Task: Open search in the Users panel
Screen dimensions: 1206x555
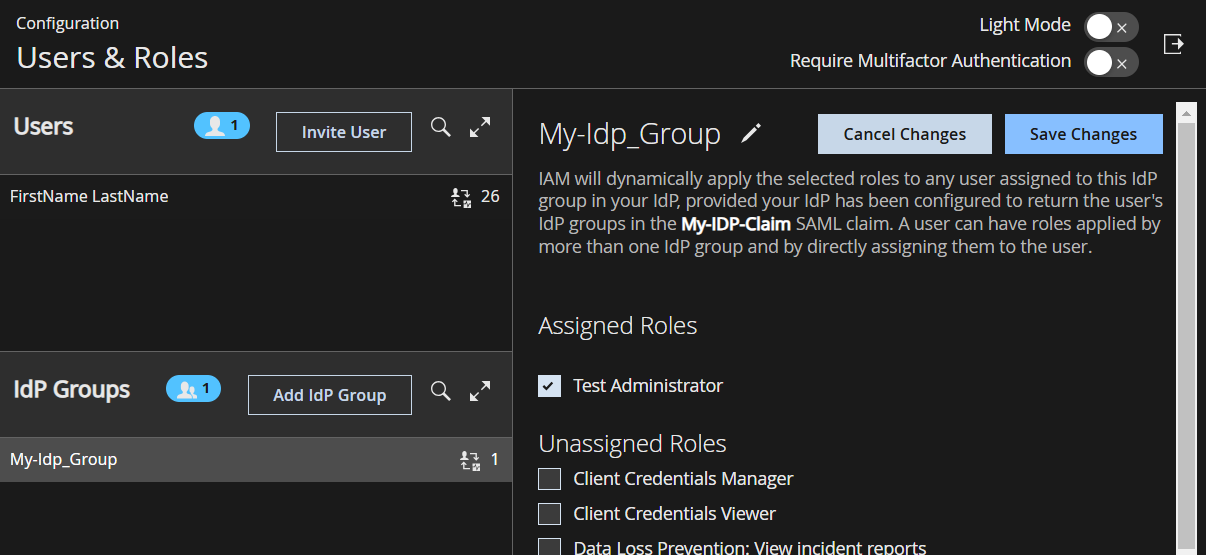Action: pos(440,127)
